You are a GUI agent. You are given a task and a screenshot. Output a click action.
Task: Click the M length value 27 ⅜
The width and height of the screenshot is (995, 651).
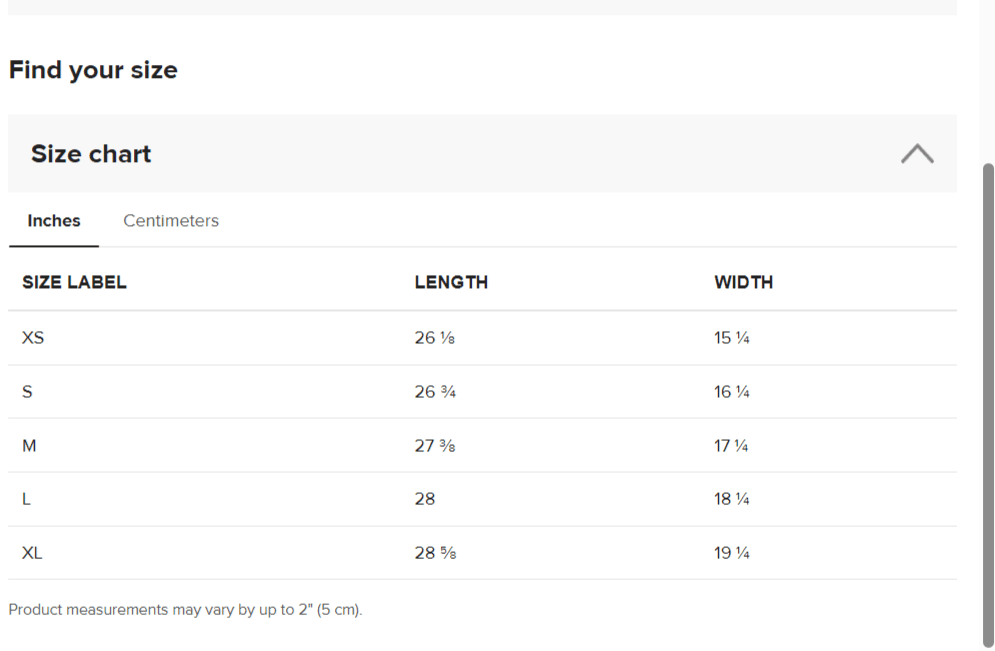[x=435, y=445]
